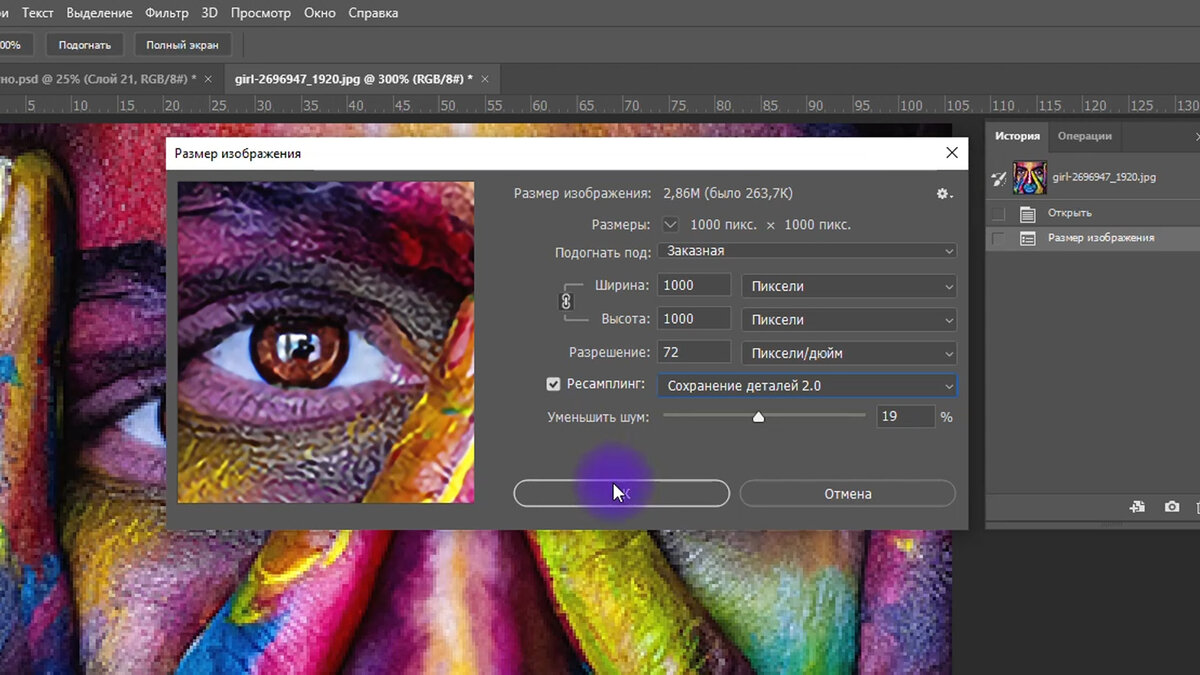Click the Разрешение value field showing 72

tap(694, 352)
